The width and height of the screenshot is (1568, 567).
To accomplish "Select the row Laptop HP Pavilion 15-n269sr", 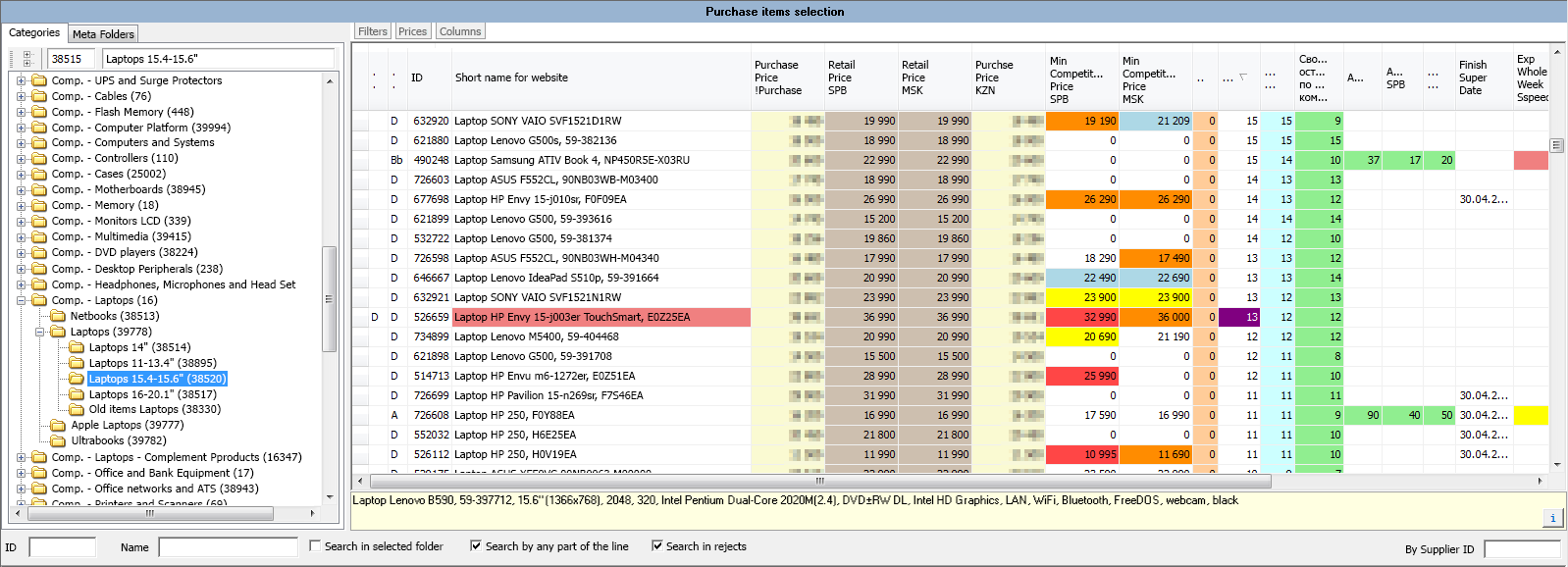I will (x=950, y=395).
